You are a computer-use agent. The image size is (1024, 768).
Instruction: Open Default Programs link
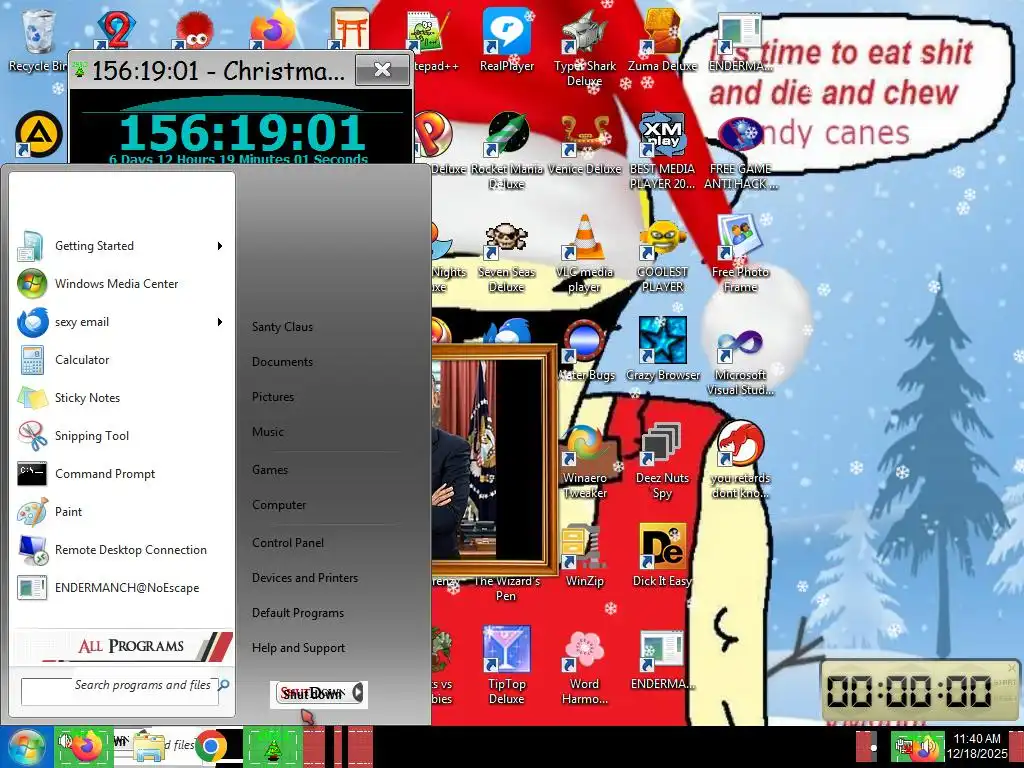(298, 613)
